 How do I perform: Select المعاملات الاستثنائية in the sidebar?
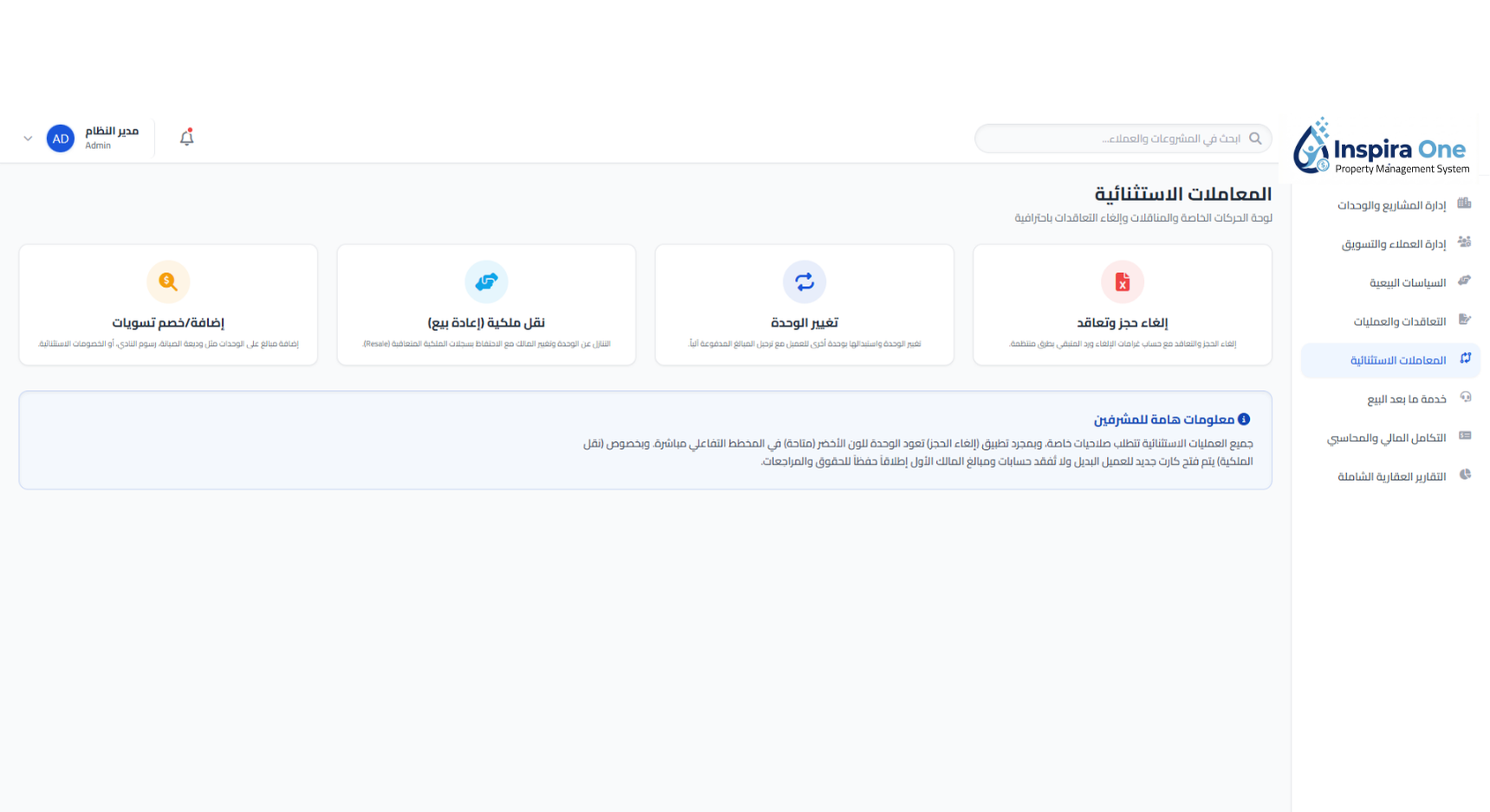coord(1391,361)
